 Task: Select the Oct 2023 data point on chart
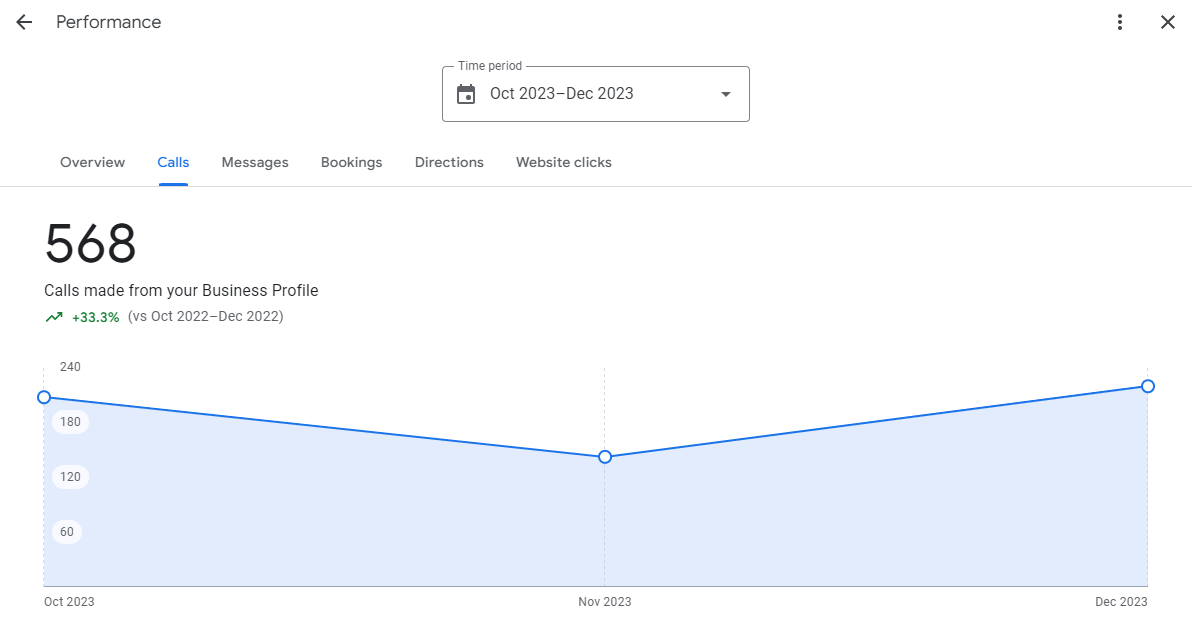pos(44,397)
